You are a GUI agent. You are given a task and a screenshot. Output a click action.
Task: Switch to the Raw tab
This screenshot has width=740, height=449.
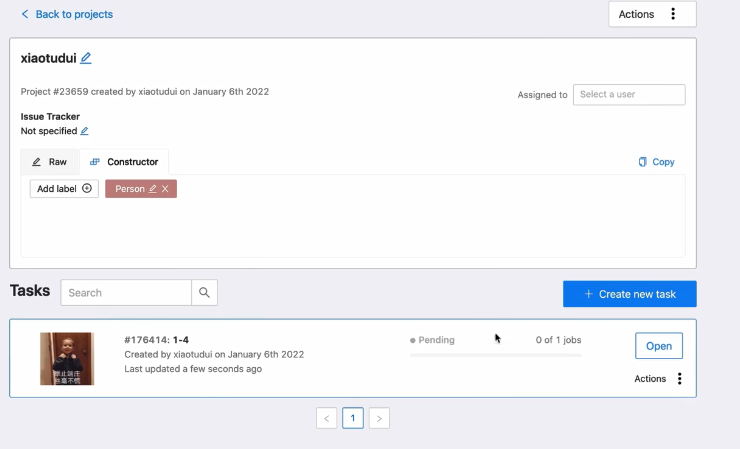pos(50,162)
